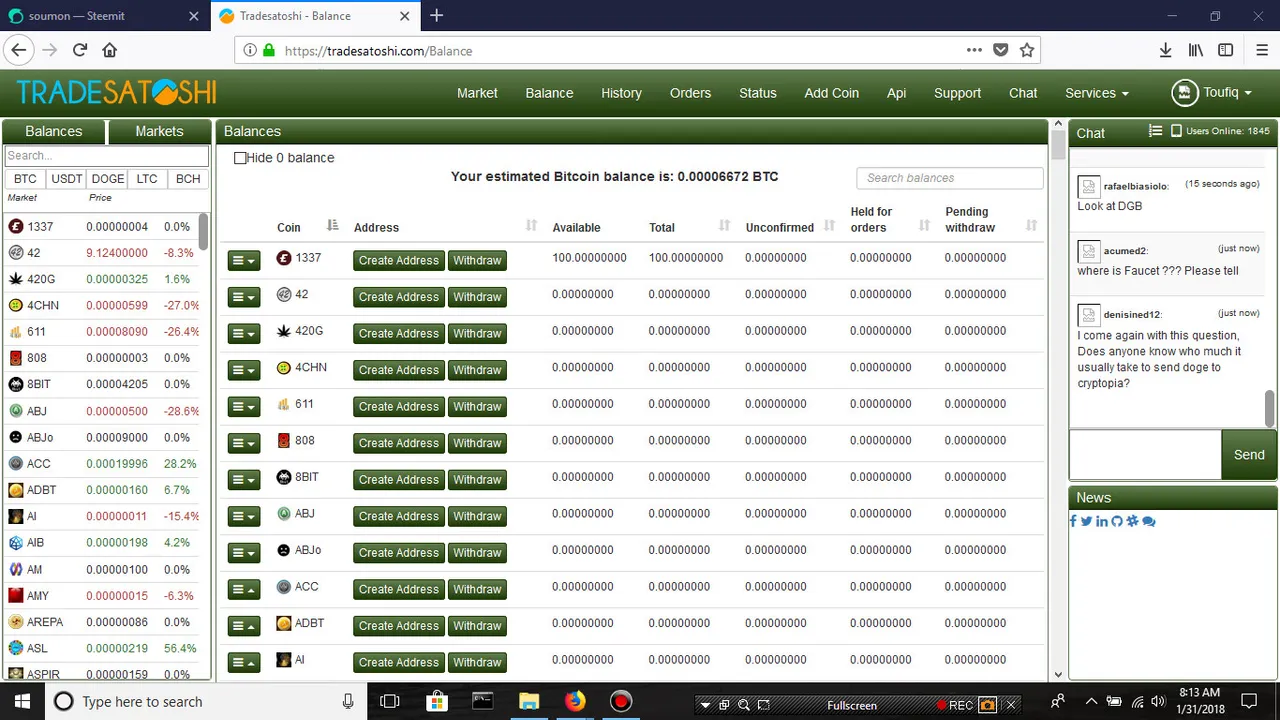Click the Facebook icon under News
The width and height of the screenshot is (1280, 720).
(x=1073, y=521)
